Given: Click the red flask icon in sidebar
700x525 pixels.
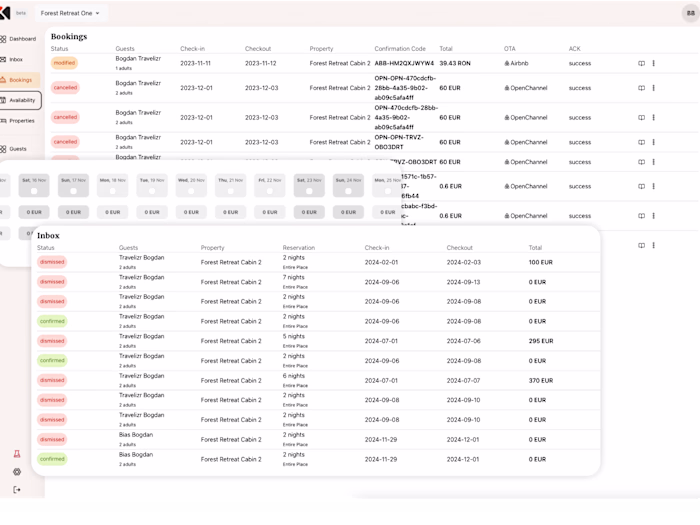Looking at the screenshot, I should click(17, 454).
